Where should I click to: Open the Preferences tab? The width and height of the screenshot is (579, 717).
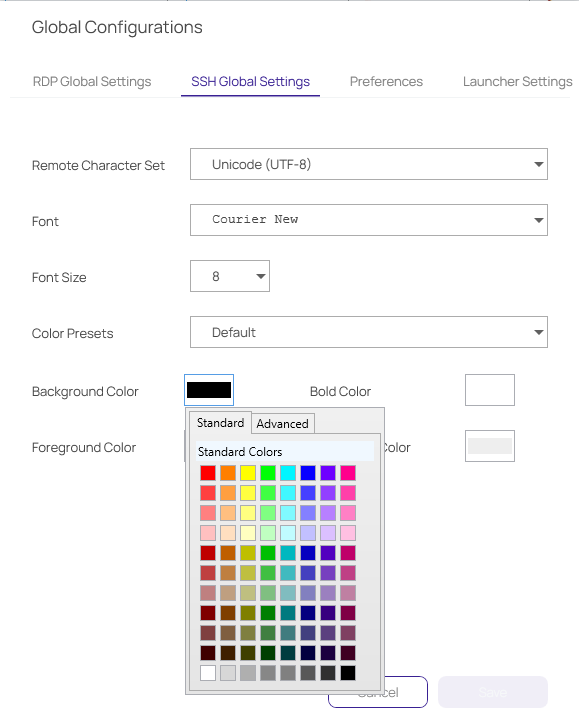click(386, 81)
